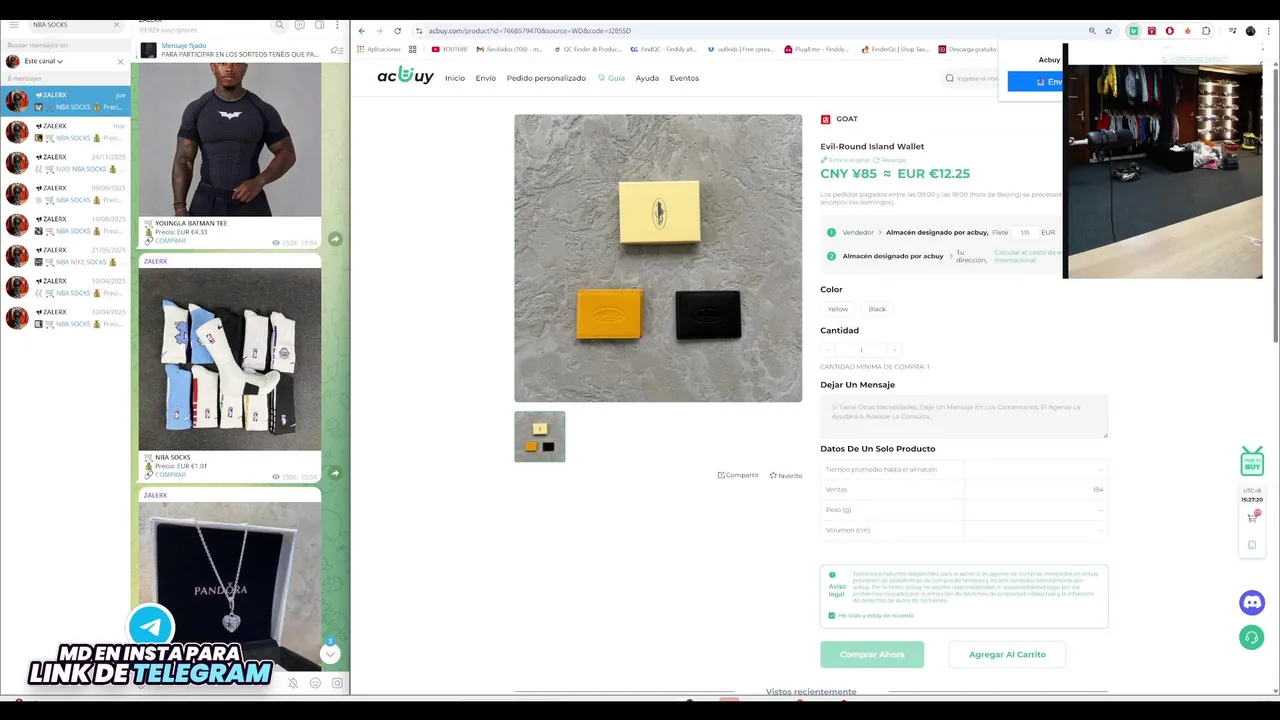Open the Pandora necklace photo in Telegram

point(230,586)
